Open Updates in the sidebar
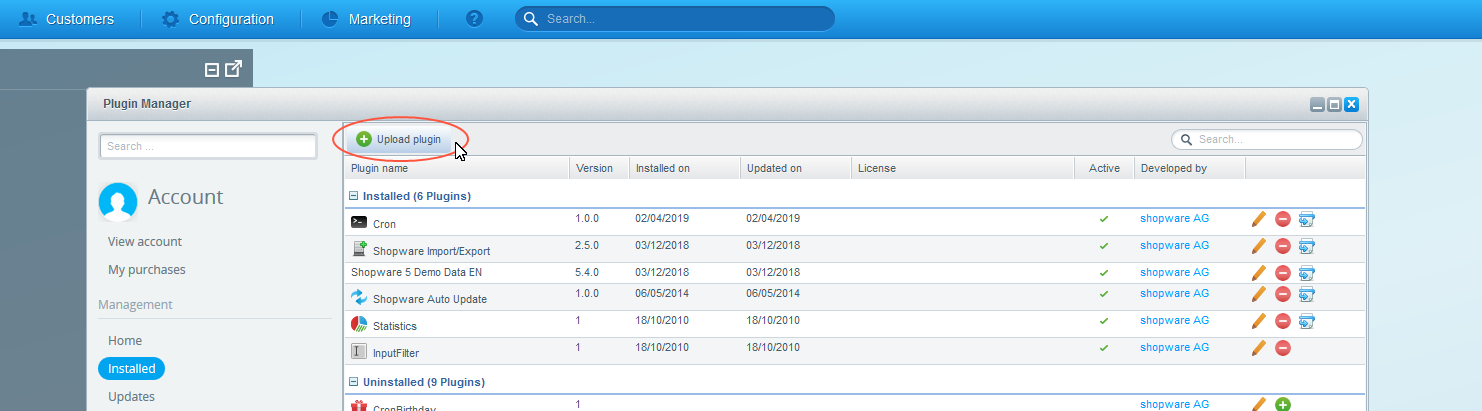 (131, 396)
